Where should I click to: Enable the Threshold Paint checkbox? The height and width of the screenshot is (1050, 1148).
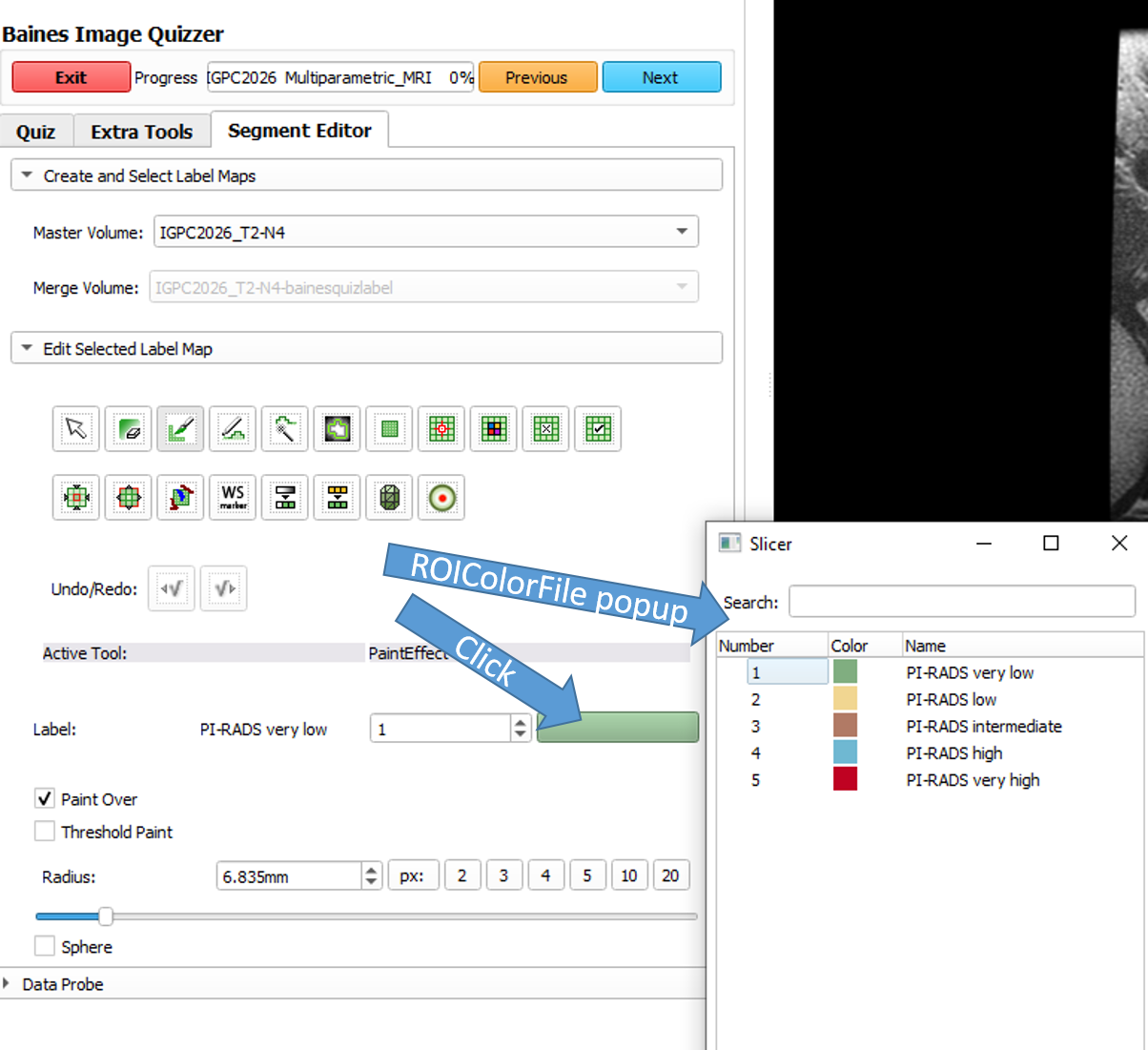point(45,832)
